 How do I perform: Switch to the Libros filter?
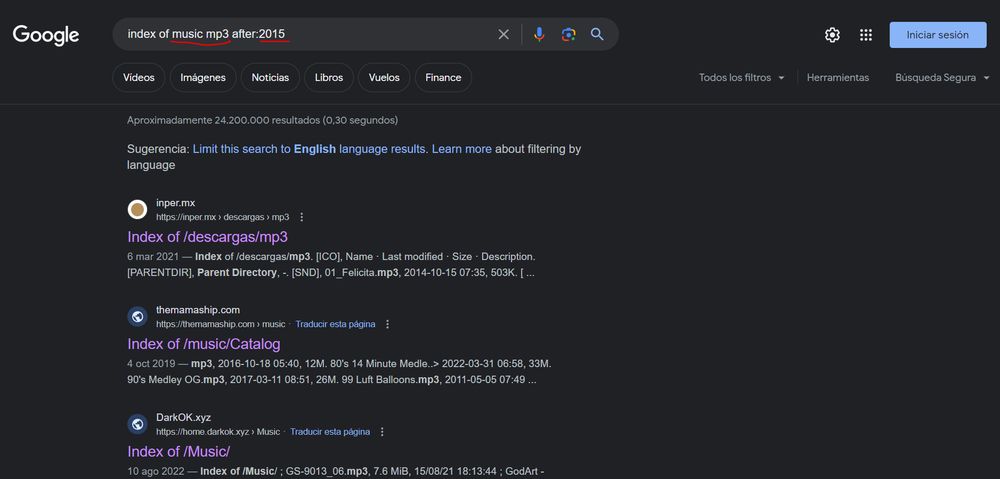coord(329,78)
